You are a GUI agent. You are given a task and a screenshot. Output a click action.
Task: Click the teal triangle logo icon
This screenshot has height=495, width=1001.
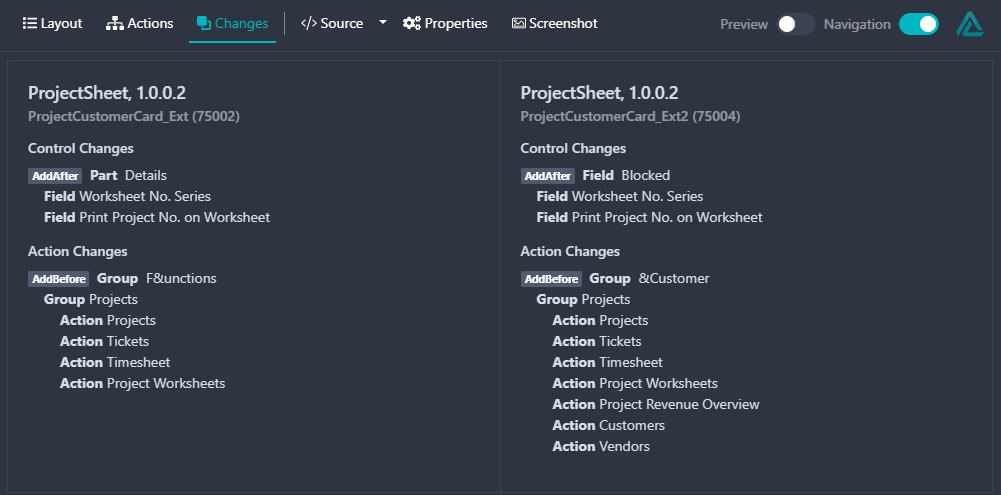(x=969, y=24)
